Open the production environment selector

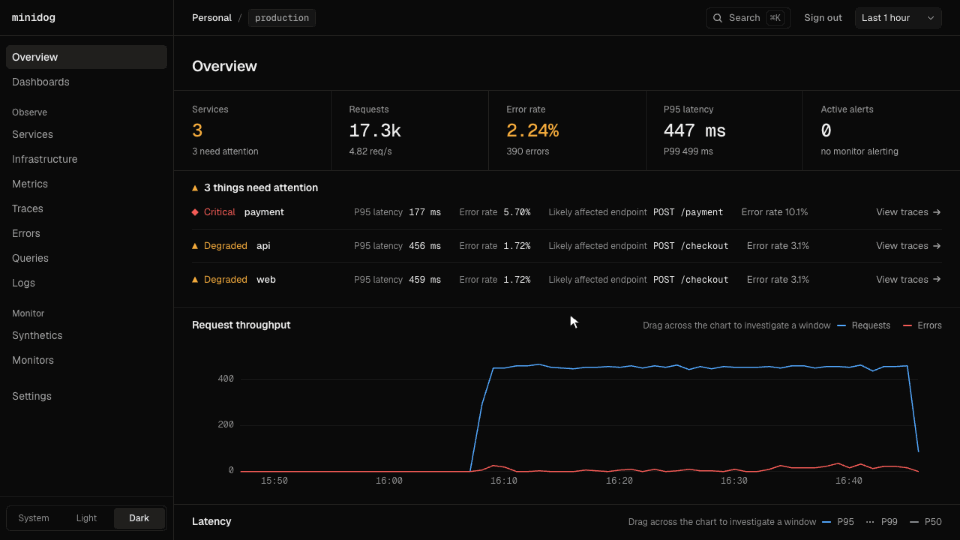282,18
